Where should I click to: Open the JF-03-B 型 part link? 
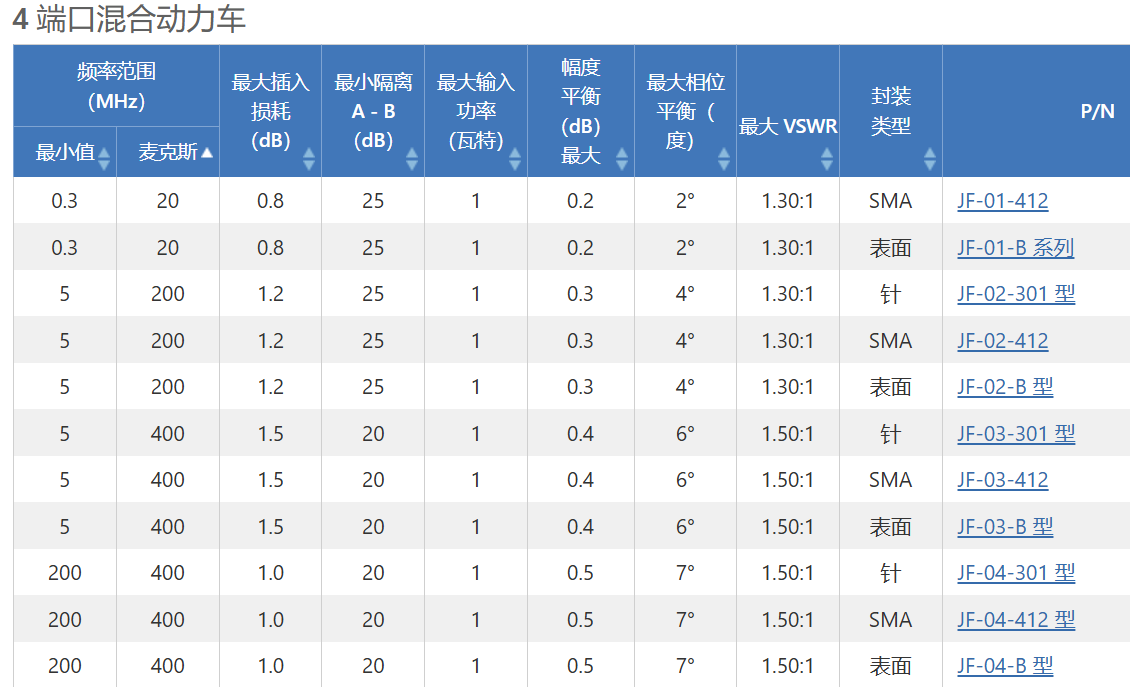click(1005, 527)
